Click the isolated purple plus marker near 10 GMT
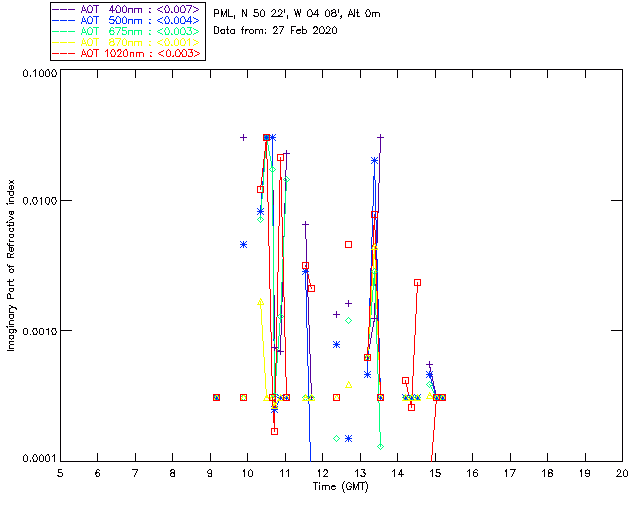Image resolution: width=640 pixels, height=512 pixels. 243,137
